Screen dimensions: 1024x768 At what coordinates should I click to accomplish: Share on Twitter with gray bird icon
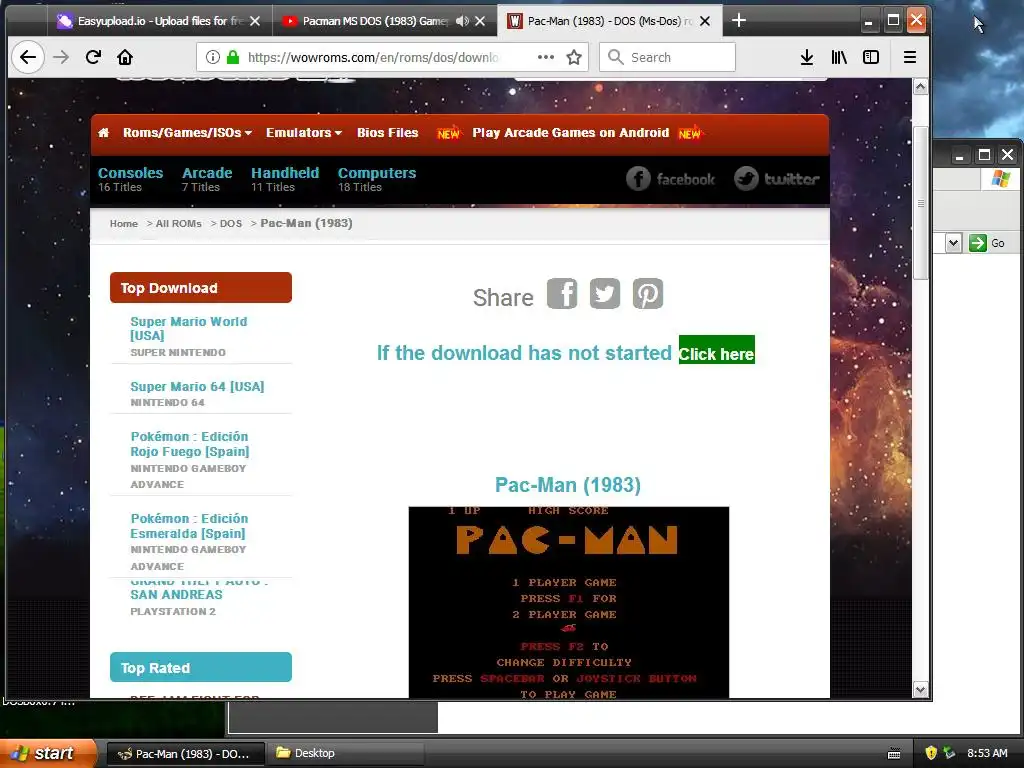pyautogui.click(x=605, y=293)
